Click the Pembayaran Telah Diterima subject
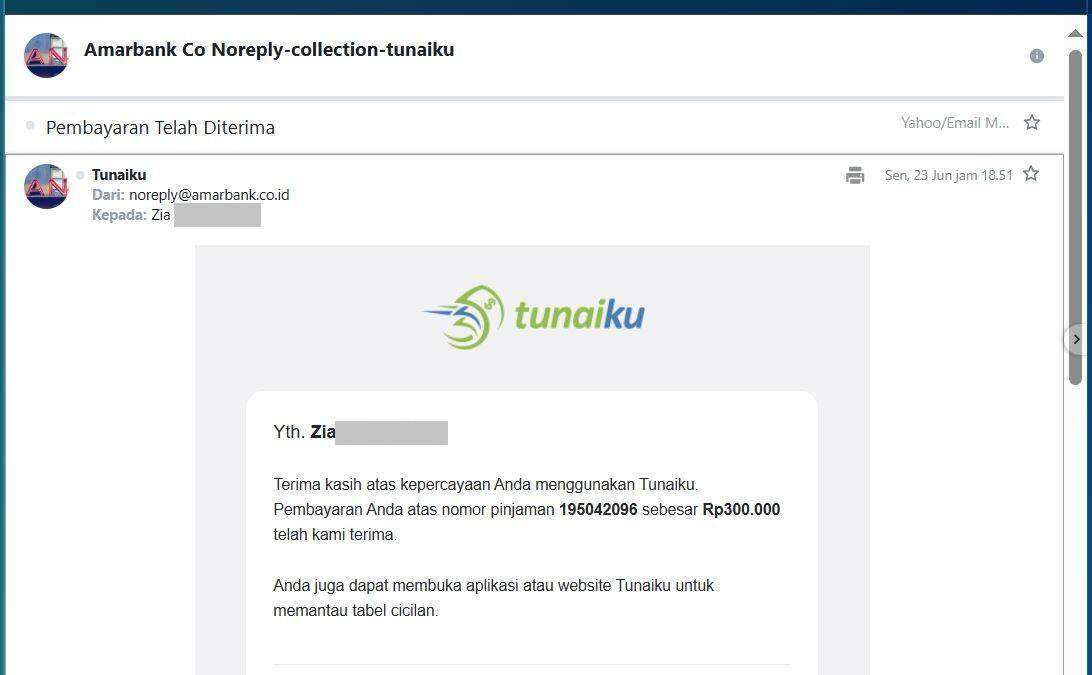Viewport: 1092px width, 675px height. 160,127
